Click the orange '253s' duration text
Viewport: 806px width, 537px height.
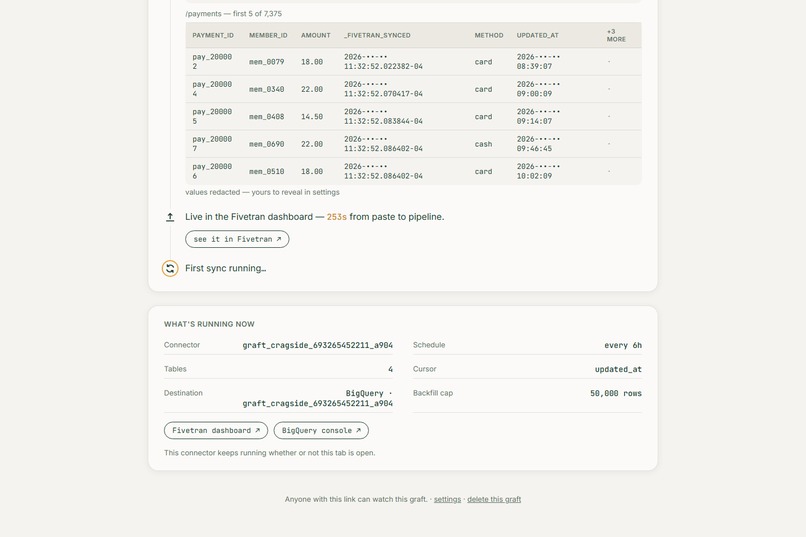coord(337,217)
